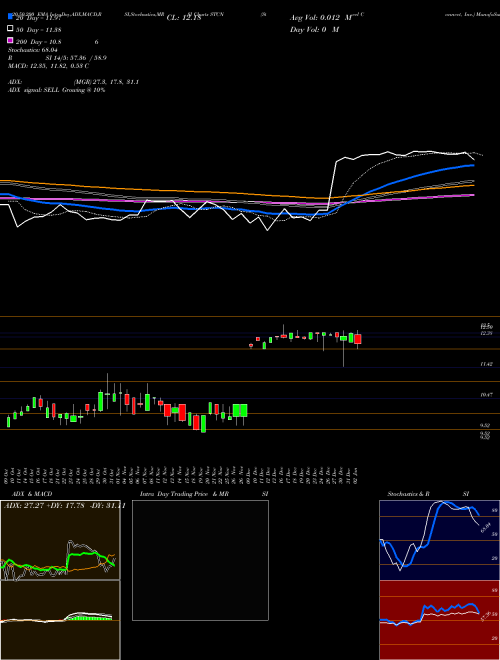Click the MACD histogram mini chart
This screenshot has width=500, height=660.
[60, 620]
